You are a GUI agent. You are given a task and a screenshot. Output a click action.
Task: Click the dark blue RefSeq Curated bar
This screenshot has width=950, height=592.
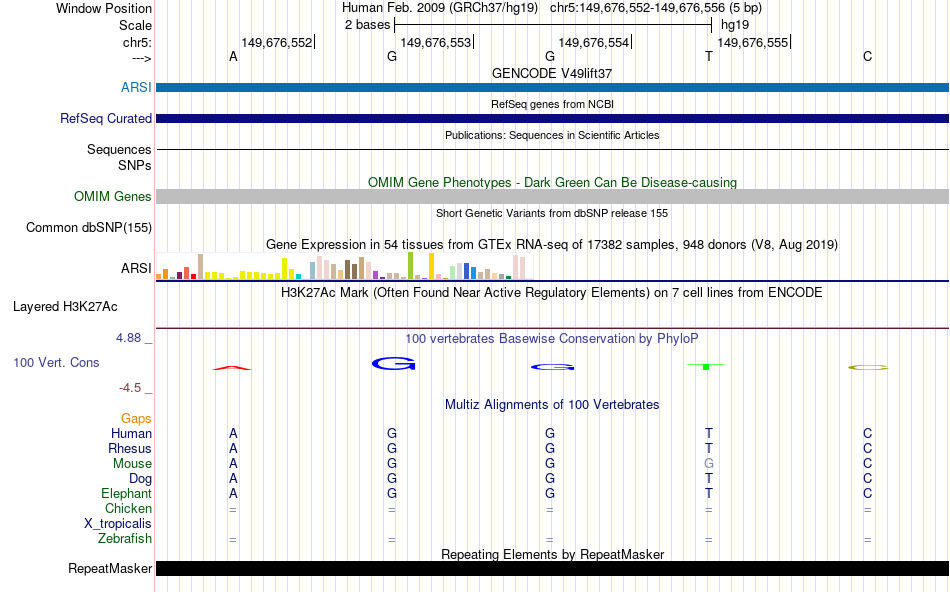coord(552,118)
